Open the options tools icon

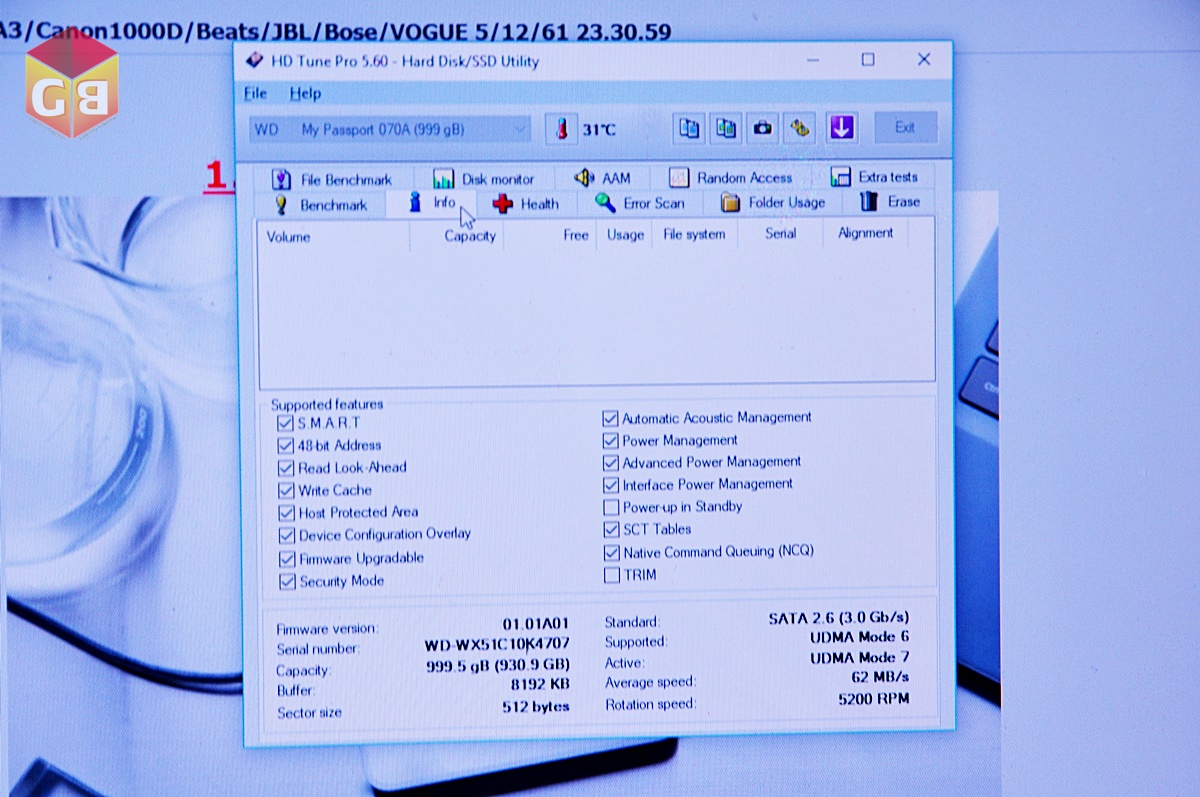click(800, 127)
